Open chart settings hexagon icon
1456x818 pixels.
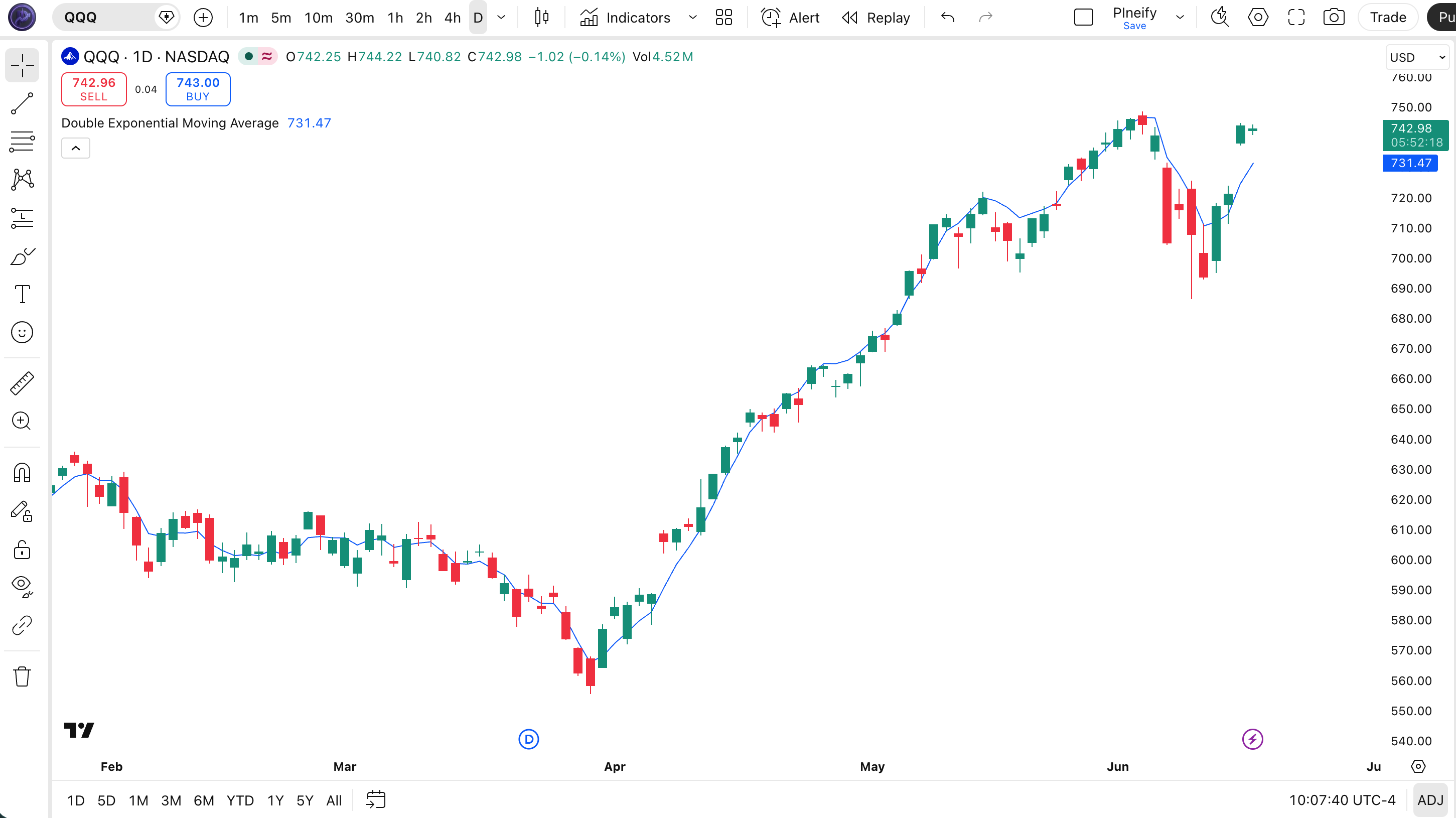click(x=1258, y=18)
